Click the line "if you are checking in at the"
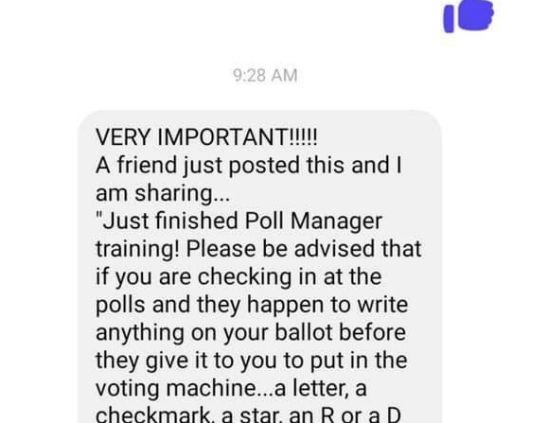This screenshot has height=423, width=536. pos(239,277)
